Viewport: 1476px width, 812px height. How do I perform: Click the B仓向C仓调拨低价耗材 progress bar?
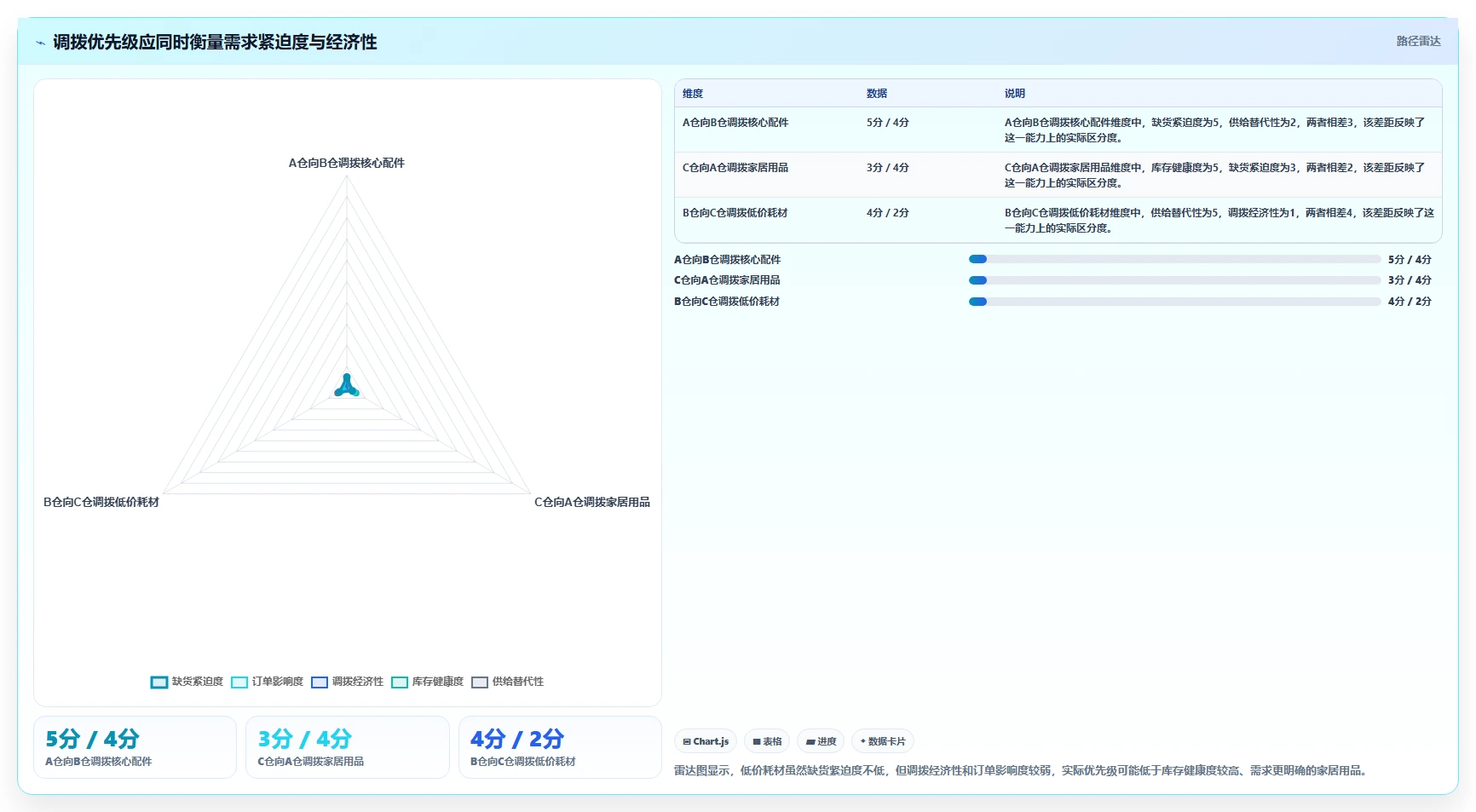point(1174,302)
